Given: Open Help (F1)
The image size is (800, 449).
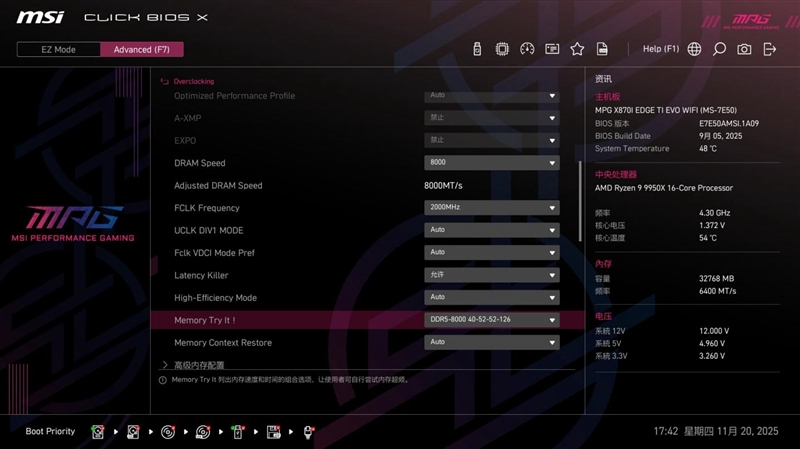Looking at the screenshot, I should tap(661, 49).
